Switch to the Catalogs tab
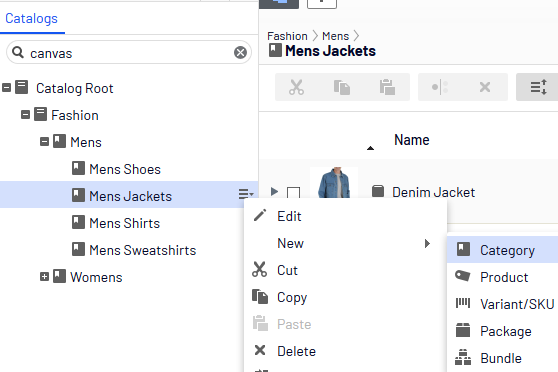The height and width of the screenshot is (372, 558). [x=31, y=19]
